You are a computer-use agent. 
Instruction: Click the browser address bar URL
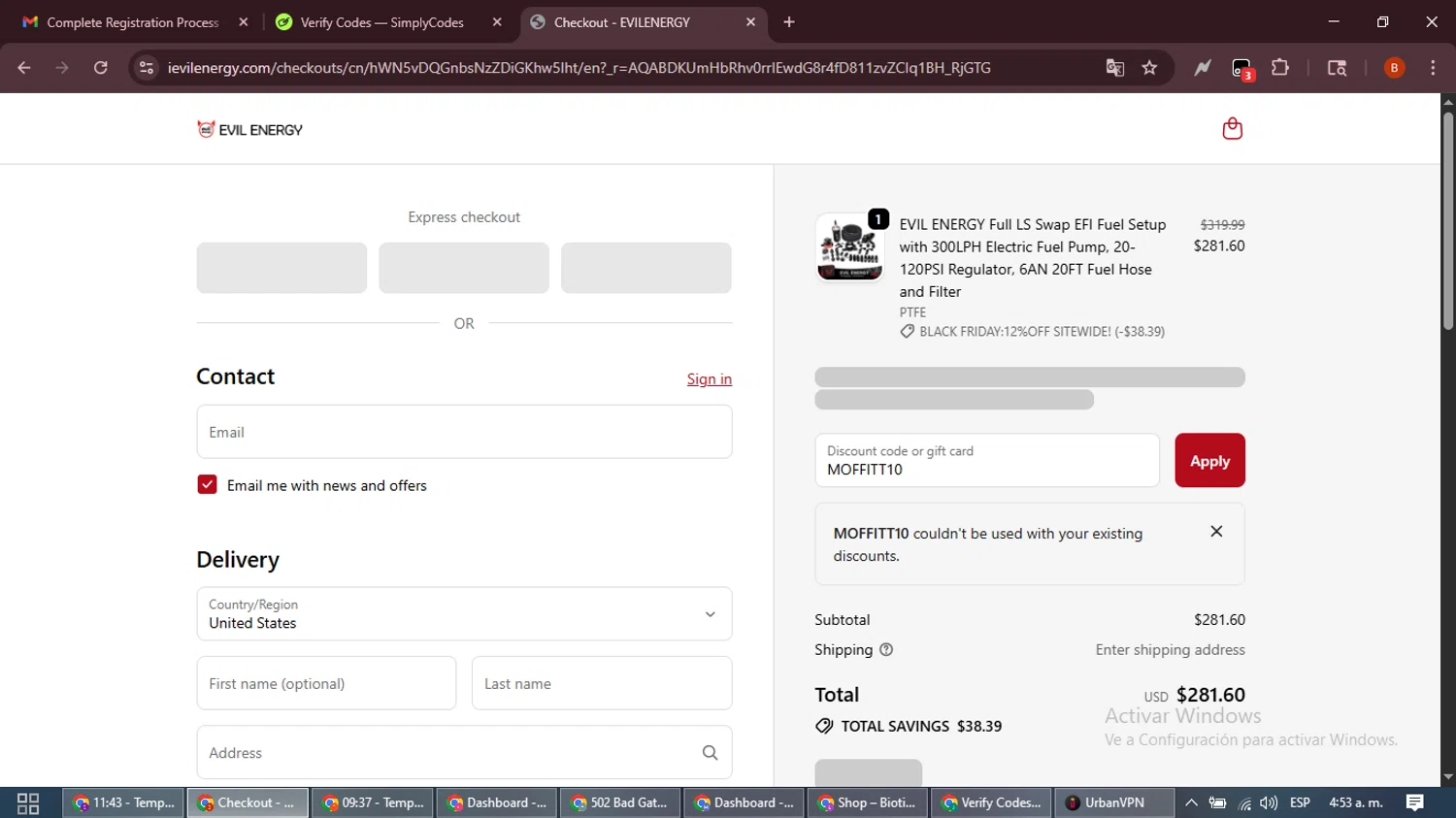click(579, 68)
